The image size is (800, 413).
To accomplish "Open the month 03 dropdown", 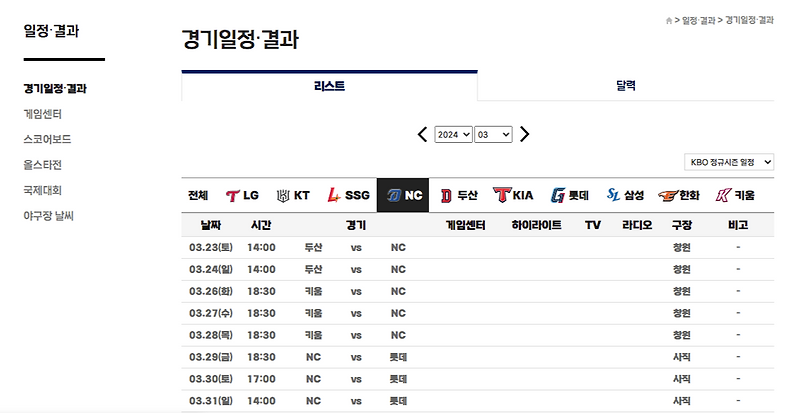I will pos(493,134).
